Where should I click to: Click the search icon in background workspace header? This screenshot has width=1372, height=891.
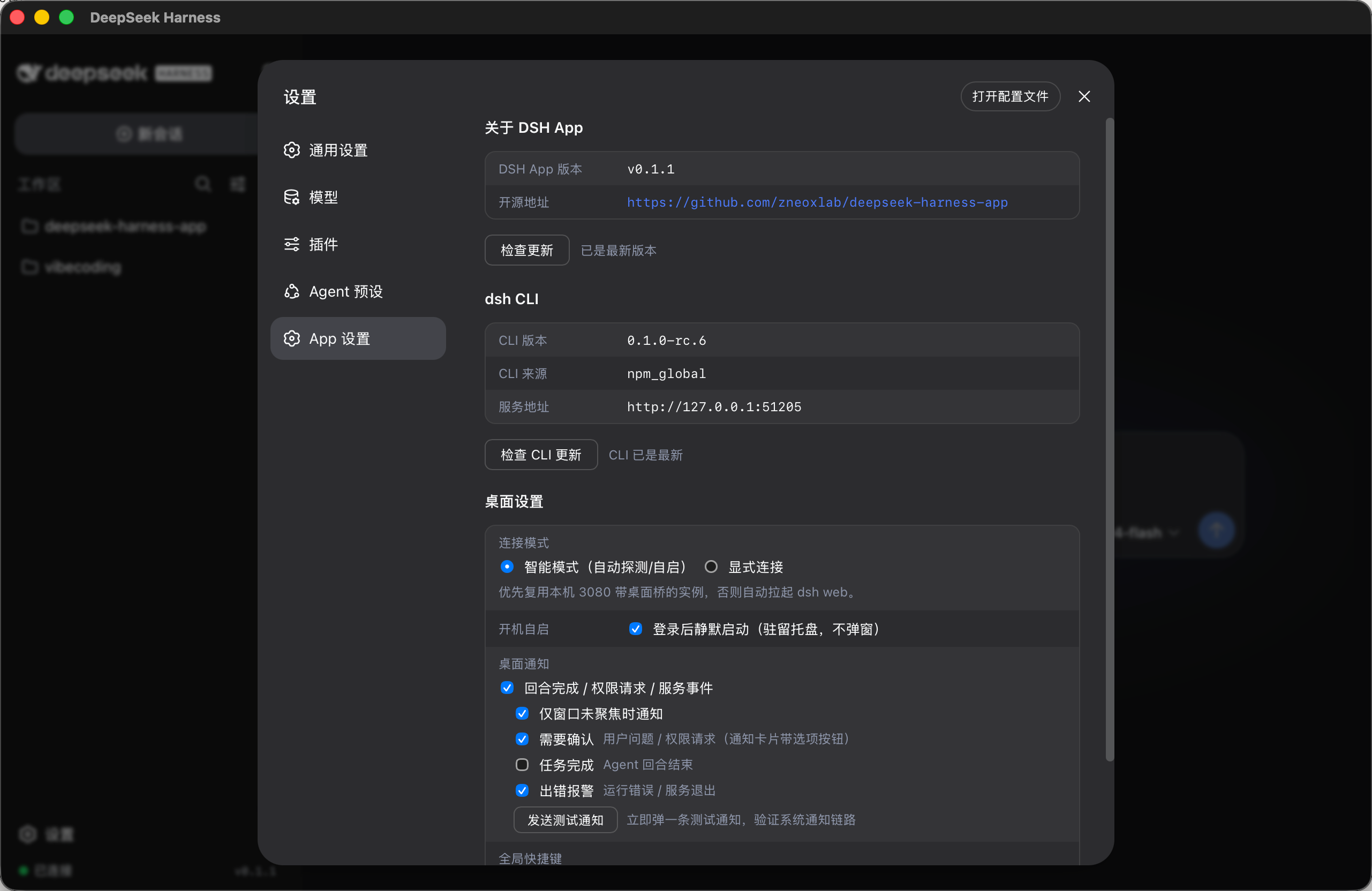(203, 184)
